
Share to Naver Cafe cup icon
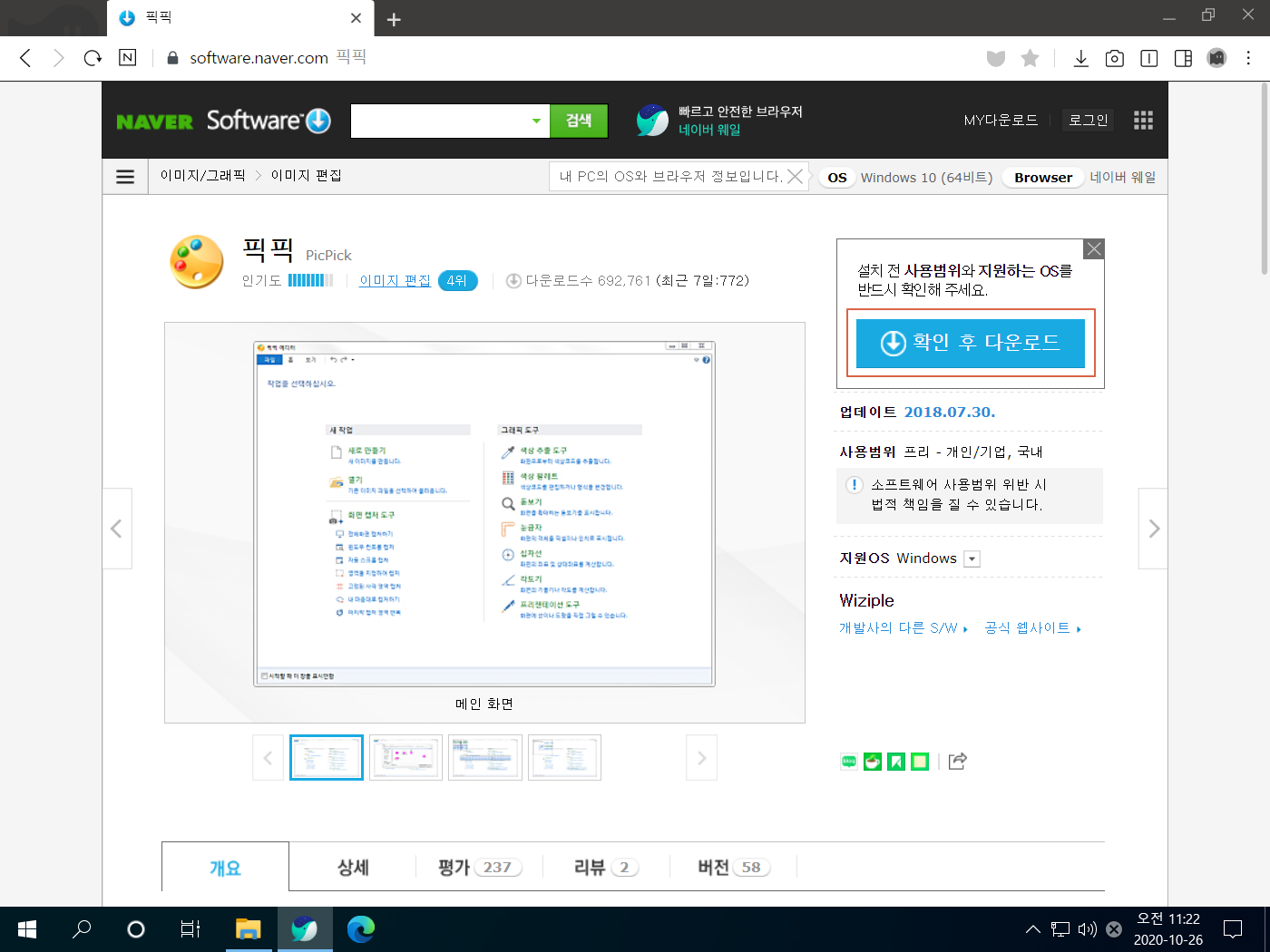873,762
